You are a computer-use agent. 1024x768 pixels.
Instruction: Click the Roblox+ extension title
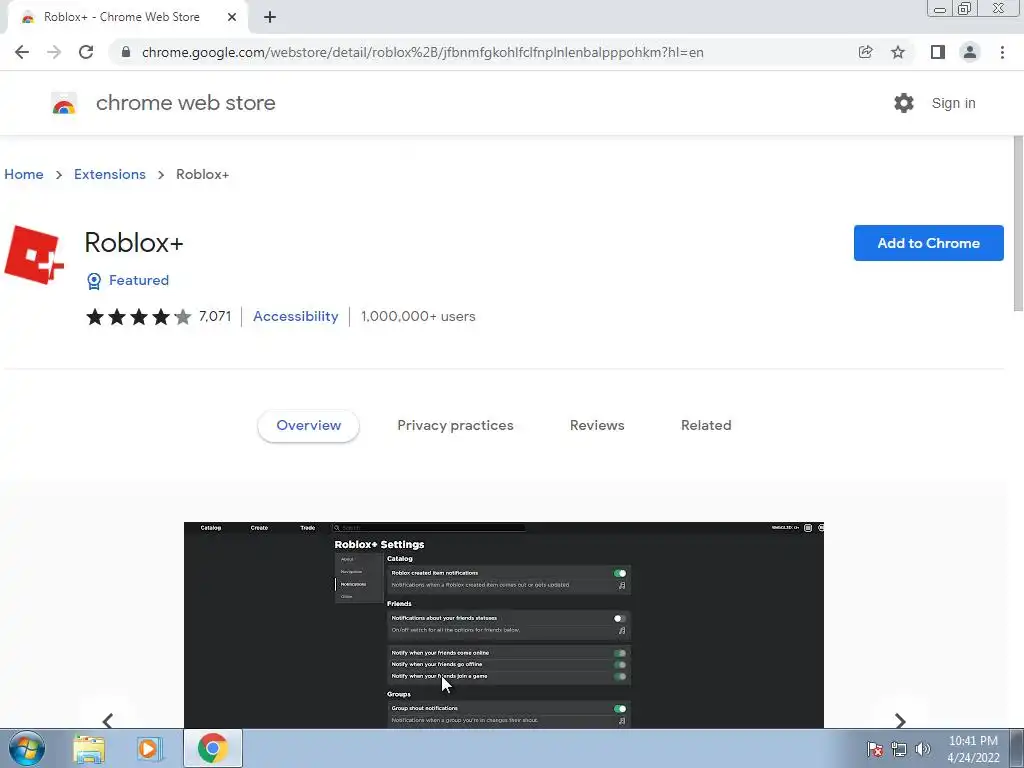(134, 243)
